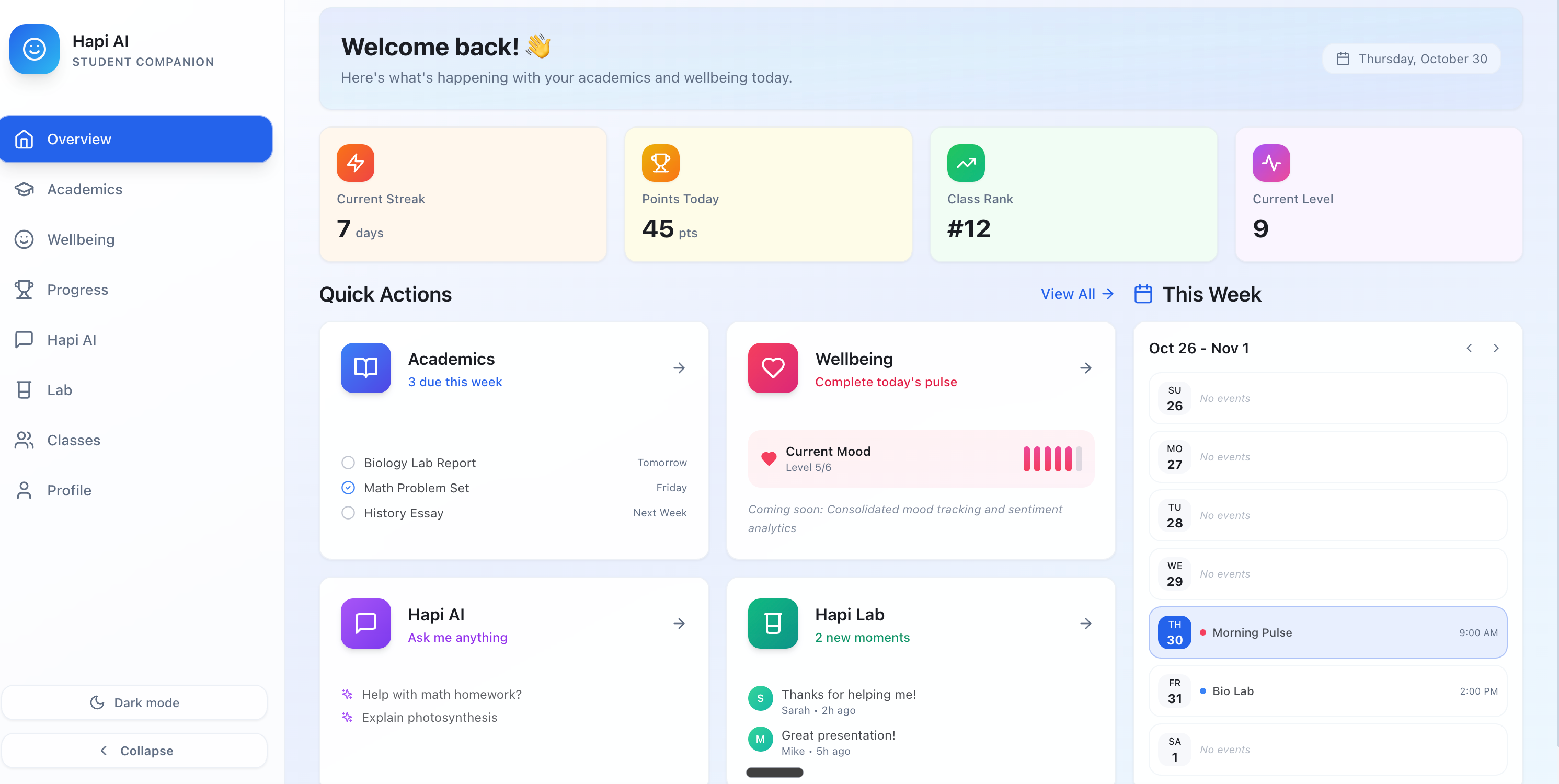Viewport: 1559px width, 784px height.
Task: Check off the Biology Lab Report task
Action: coord(348,463)
